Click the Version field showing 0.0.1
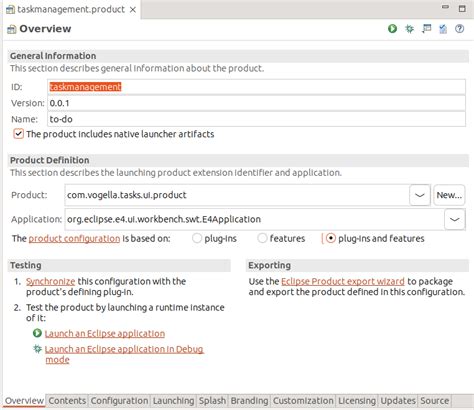Viewport: 474px width, 410px height. (256, 103)
